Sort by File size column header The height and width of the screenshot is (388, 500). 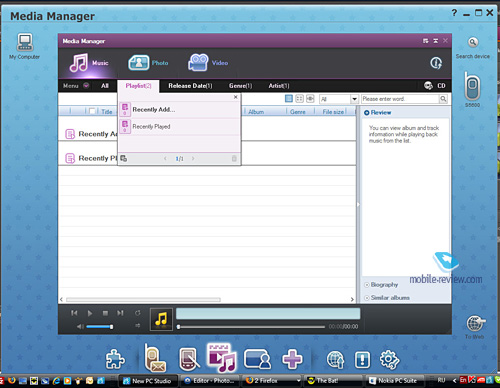tap(333, 112)
